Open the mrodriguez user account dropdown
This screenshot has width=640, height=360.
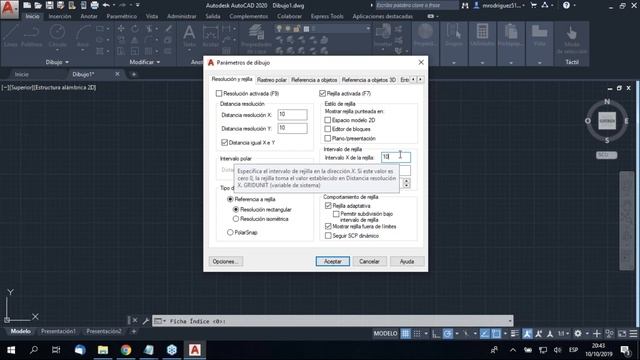pyautogui.click(x=500, y=5)
